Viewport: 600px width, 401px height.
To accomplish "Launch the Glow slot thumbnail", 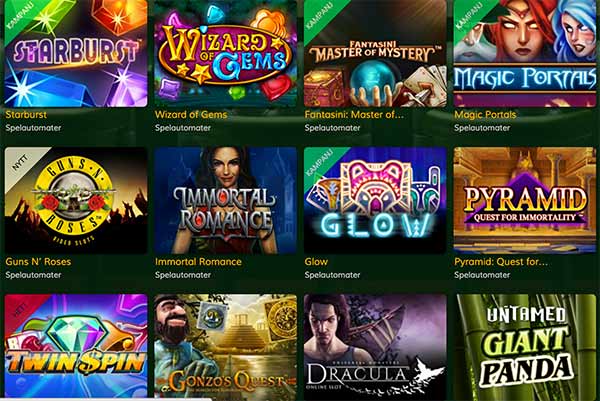I will (375, 200).
